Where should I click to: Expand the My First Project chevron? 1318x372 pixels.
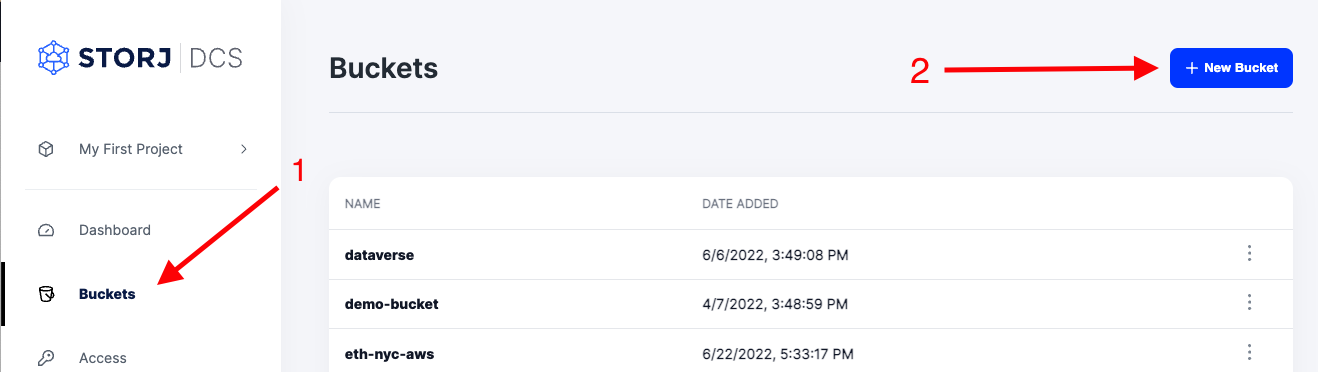243,149
